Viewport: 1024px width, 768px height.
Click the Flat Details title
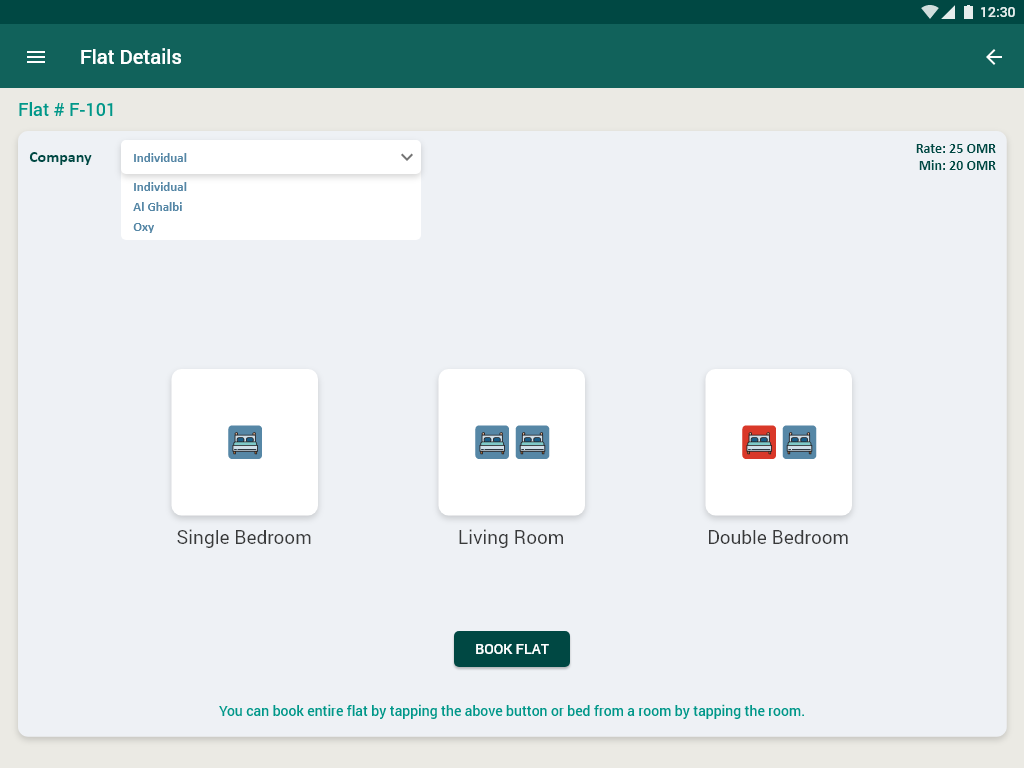tap(131, 57)
